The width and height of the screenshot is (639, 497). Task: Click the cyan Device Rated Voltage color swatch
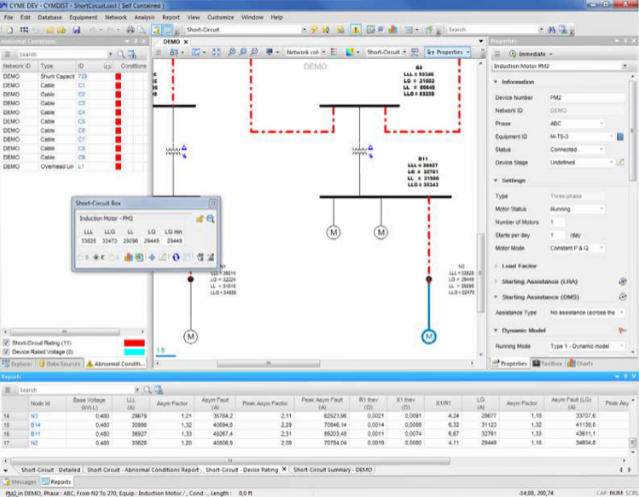point(134,352)
